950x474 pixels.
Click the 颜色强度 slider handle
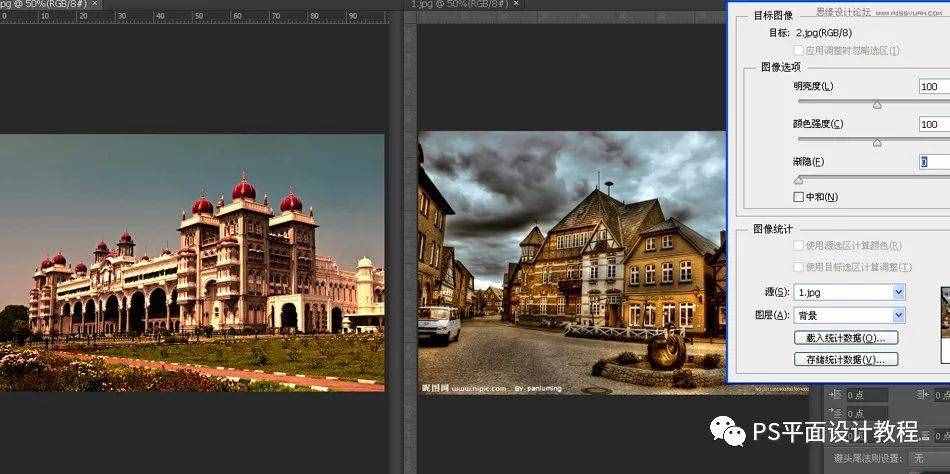coord(877,142)
